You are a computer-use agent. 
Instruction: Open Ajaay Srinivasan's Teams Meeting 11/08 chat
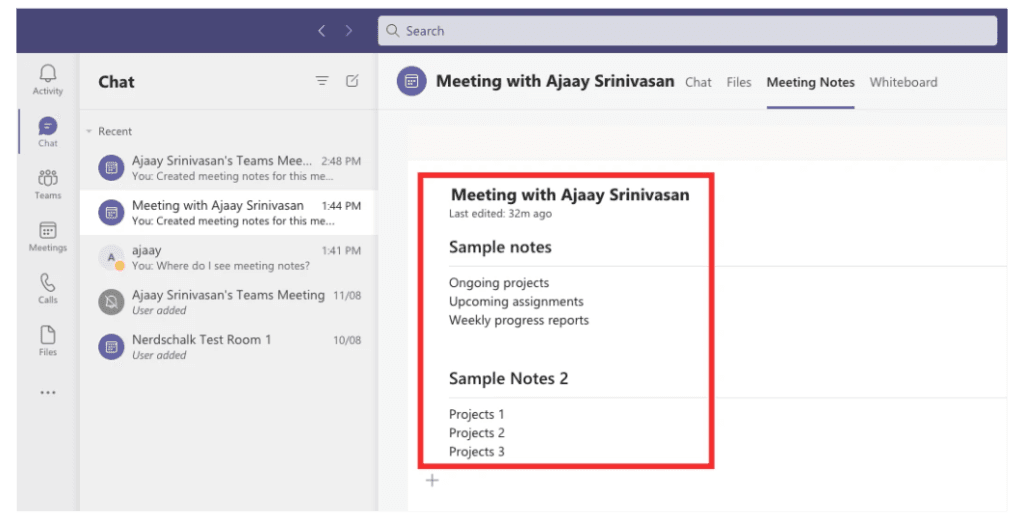point(228,302)
